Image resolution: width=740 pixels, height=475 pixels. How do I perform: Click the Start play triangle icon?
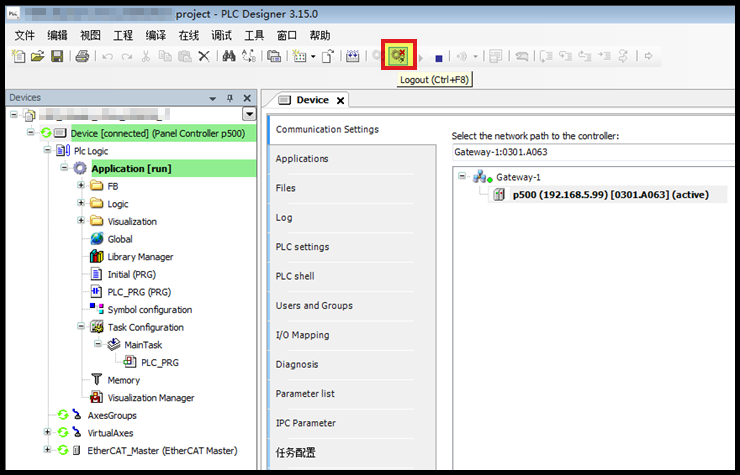[x=420, y=58]
